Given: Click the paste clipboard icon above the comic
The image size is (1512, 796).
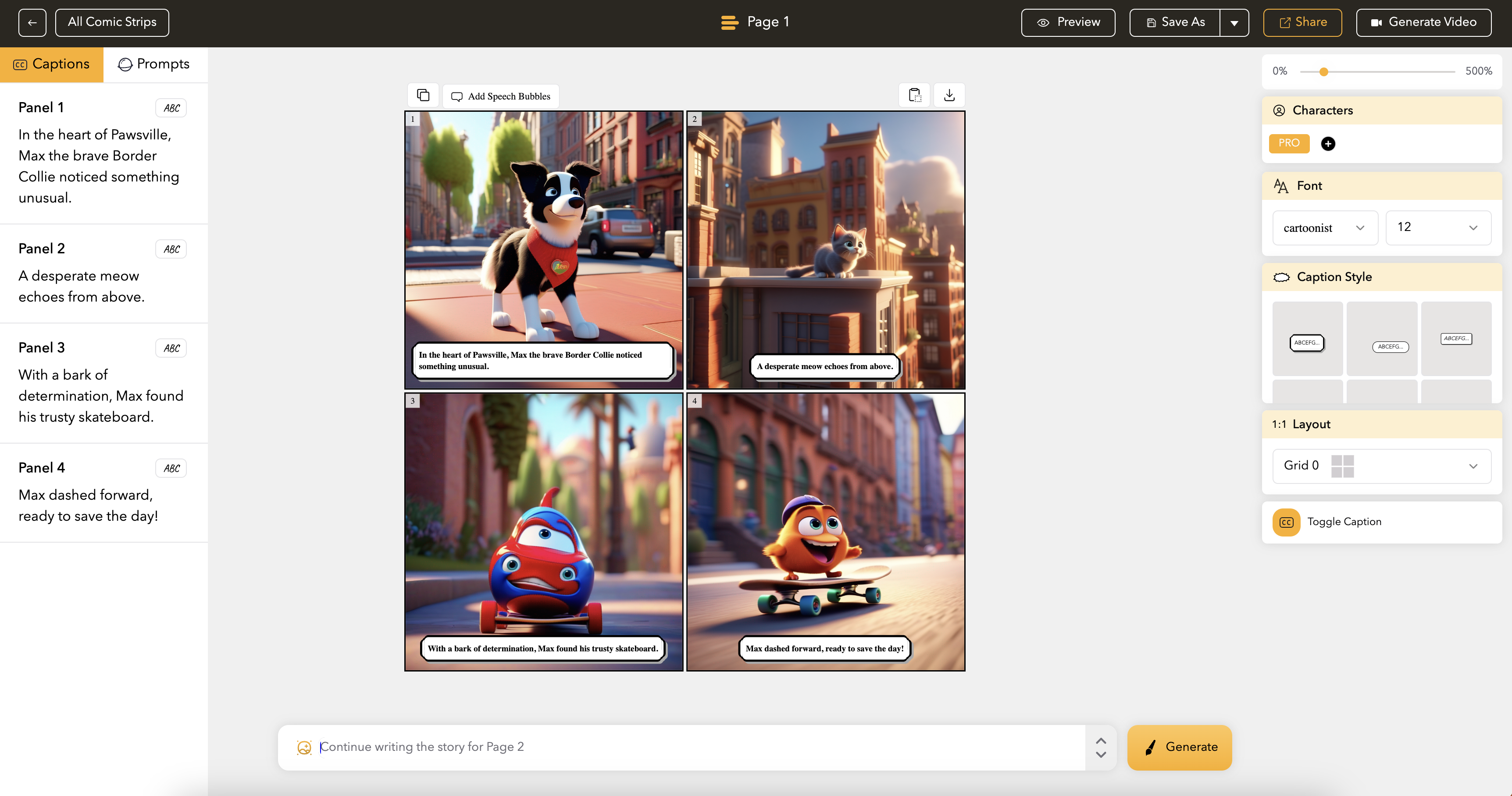Looking at the screenshot, I should [x=914, y=95].
